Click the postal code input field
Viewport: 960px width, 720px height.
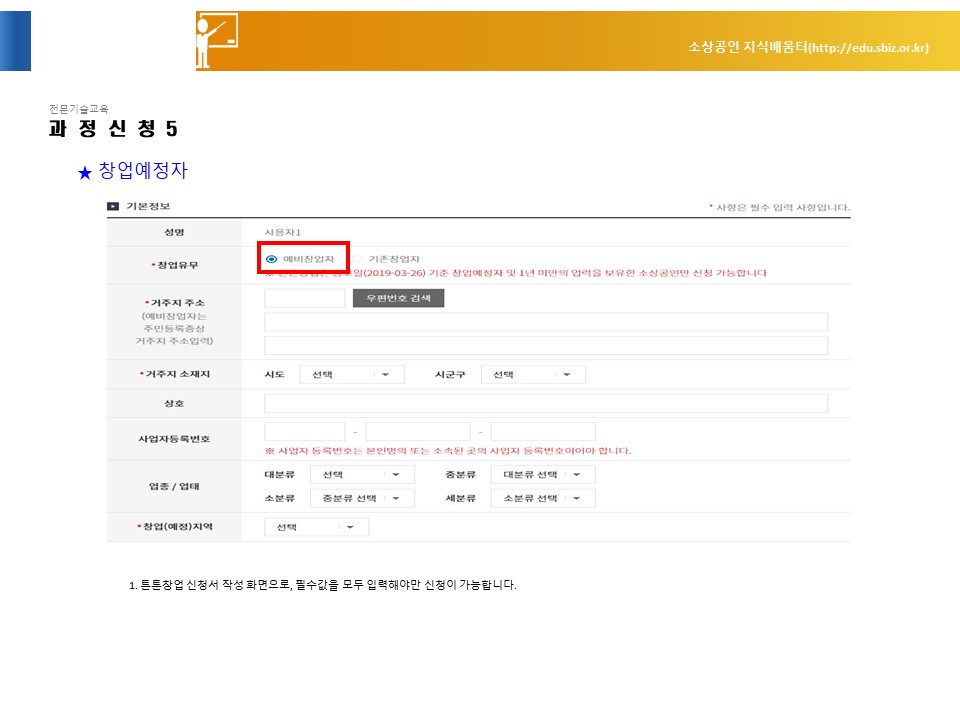305,298
